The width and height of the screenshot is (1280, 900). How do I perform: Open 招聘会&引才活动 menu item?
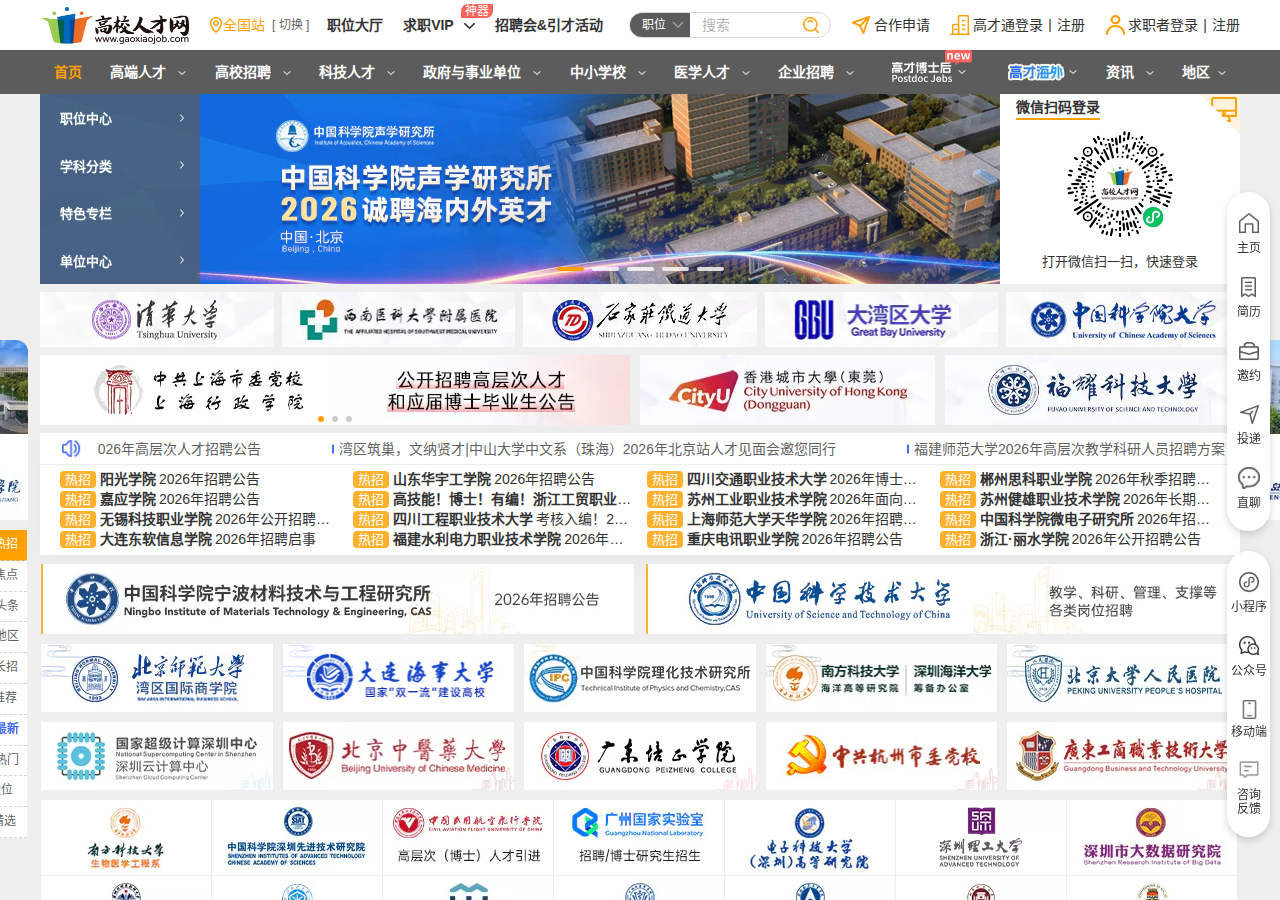(x=549, y=25)
